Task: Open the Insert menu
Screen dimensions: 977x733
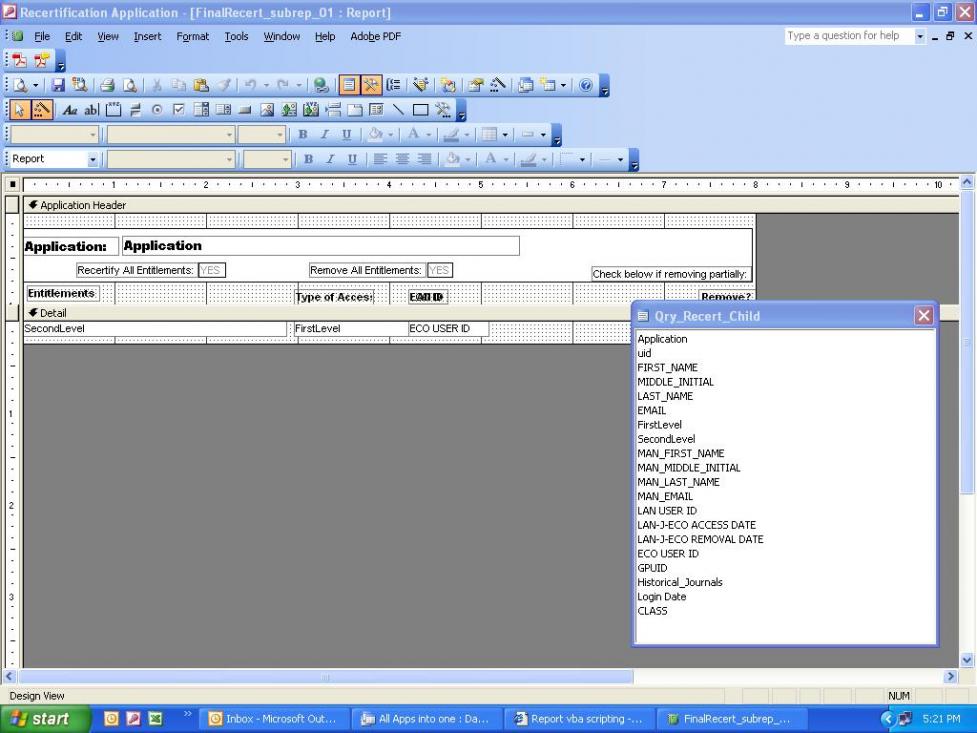Action: [148, 37]
